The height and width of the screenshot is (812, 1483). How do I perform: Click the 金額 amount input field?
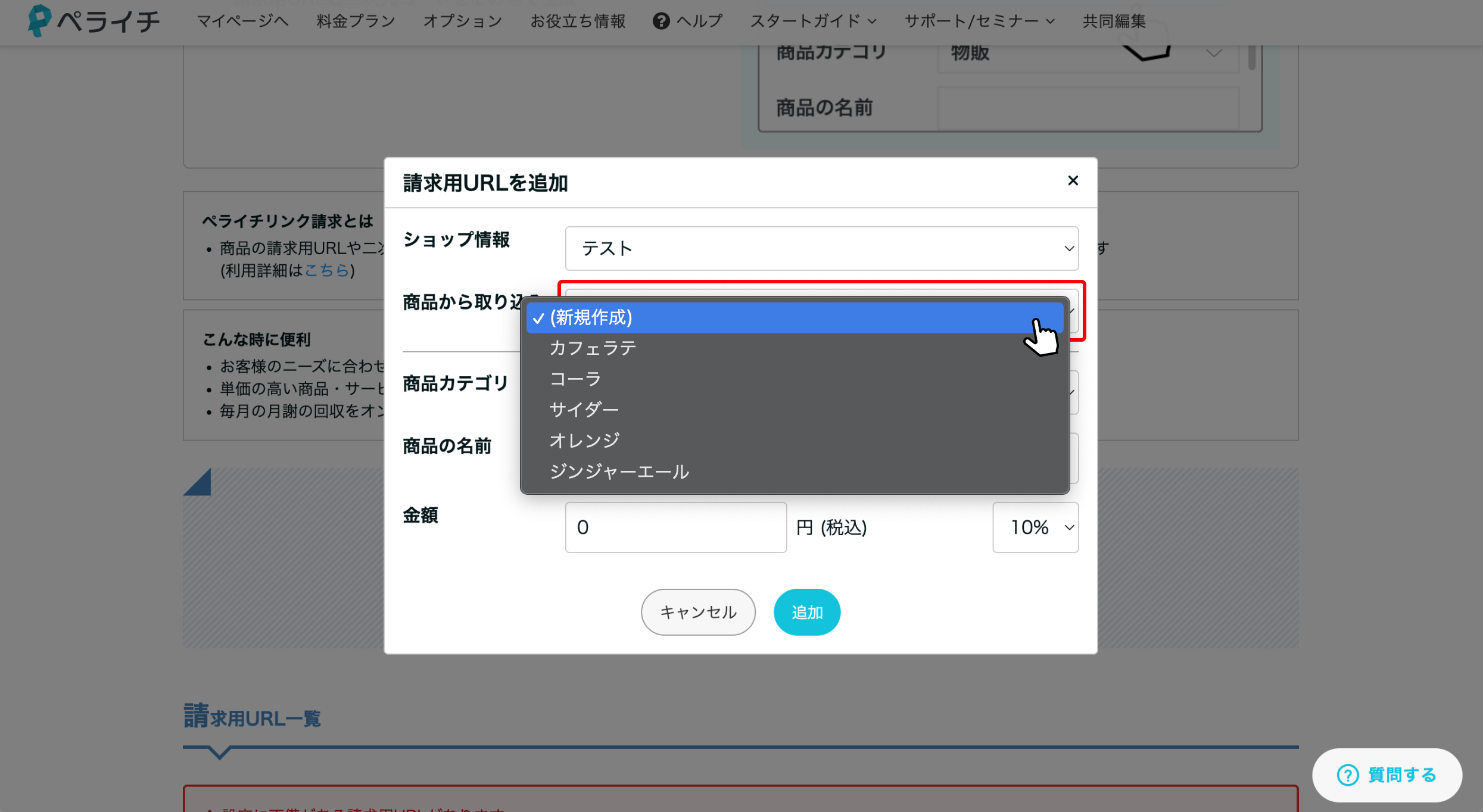pos(675,527)
